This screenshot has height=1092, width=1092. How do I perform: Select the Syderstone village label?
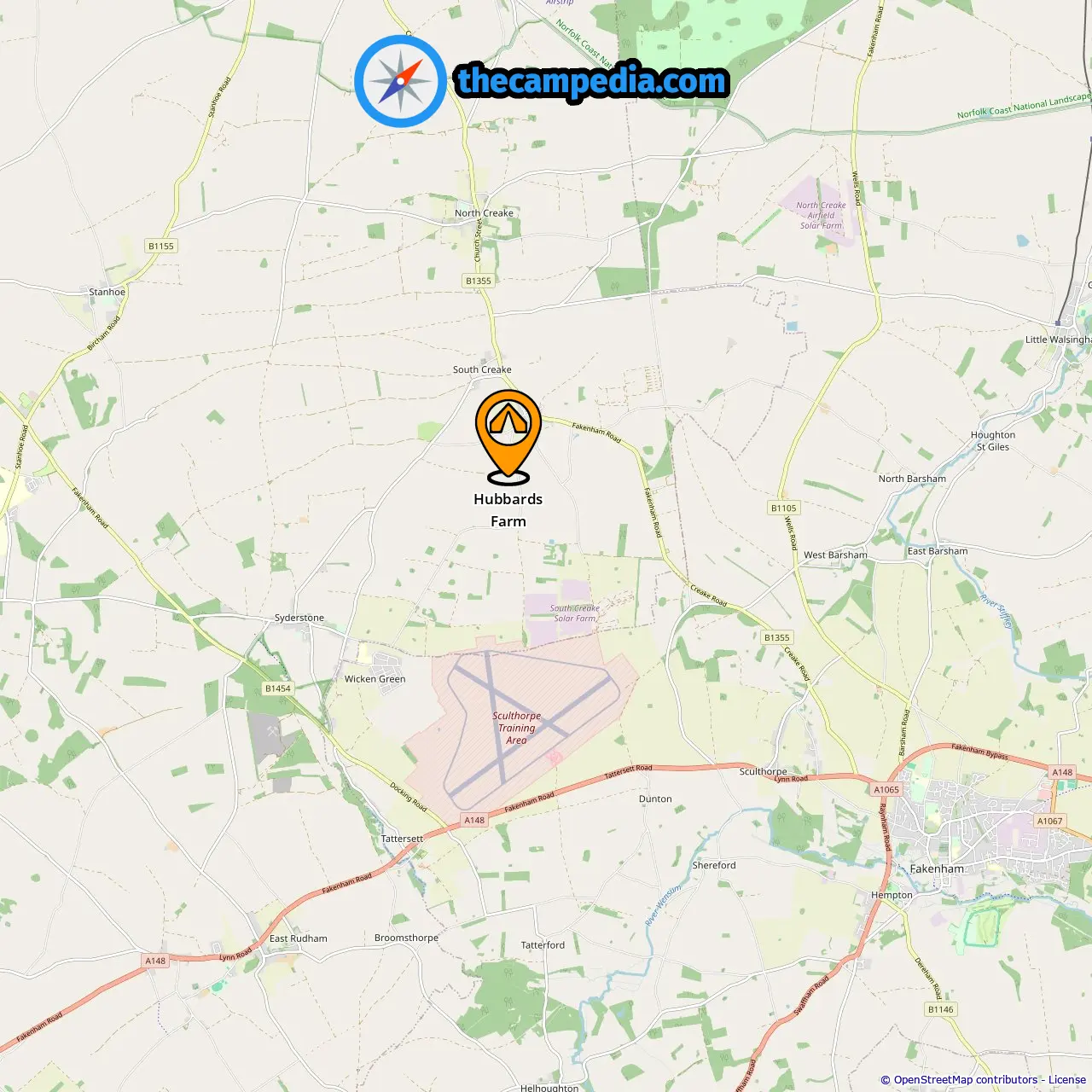click(299, 618)
